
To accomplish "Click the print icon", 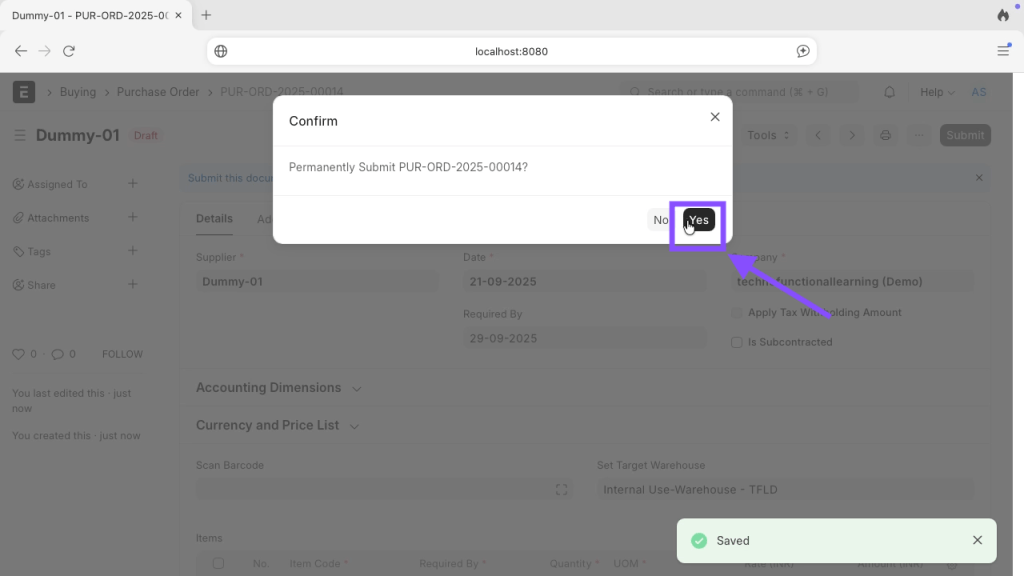I will (x=885, y=135).
